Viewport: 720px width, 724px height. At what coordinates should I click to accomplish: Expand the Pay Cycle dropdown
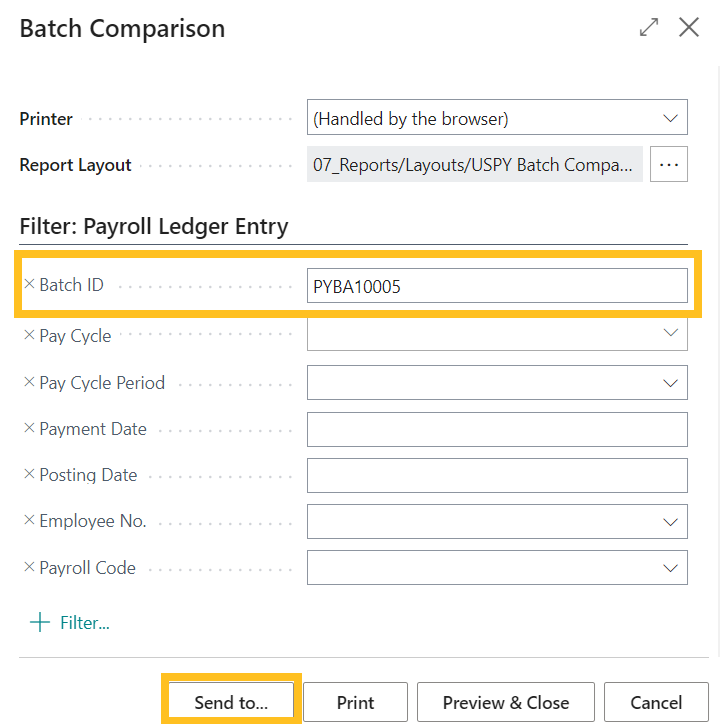670,333
